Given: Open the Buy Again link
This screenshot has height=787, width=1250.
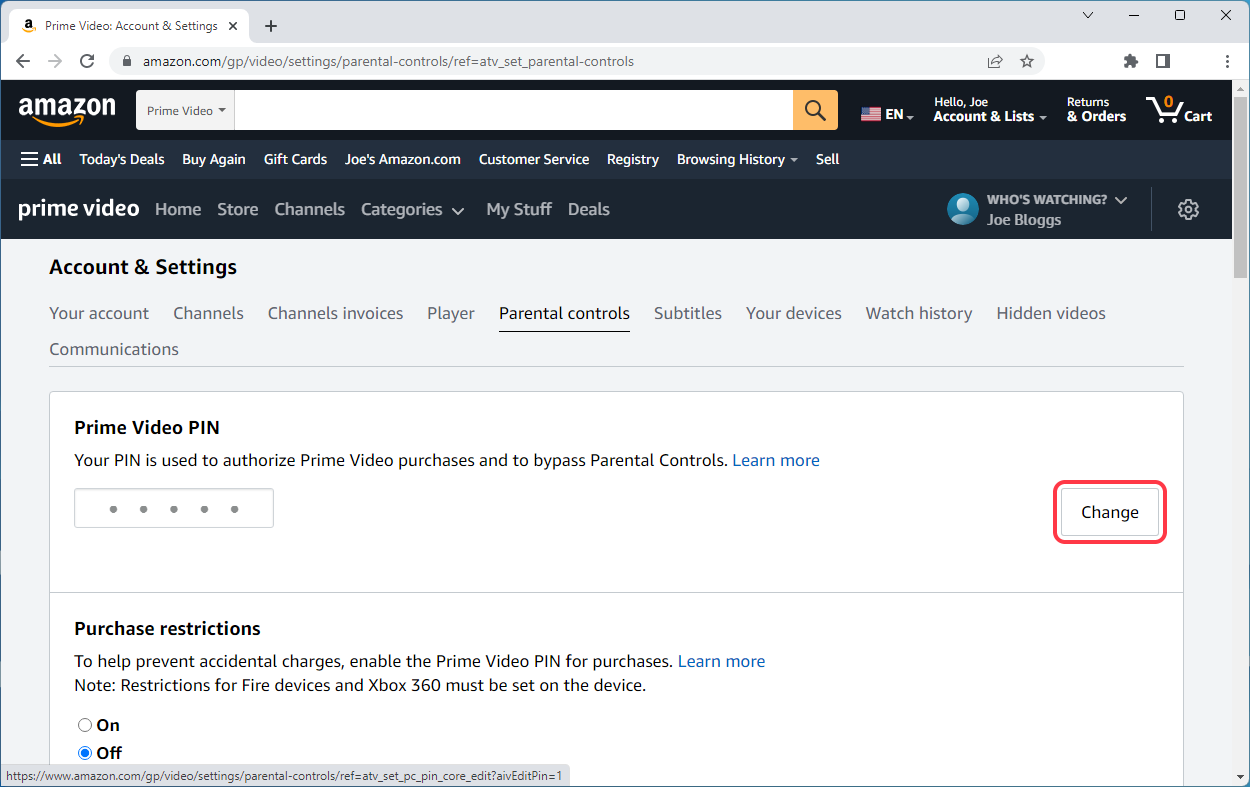Looking at the screenshot, I should pyautogui.click(x=214, y=159).
